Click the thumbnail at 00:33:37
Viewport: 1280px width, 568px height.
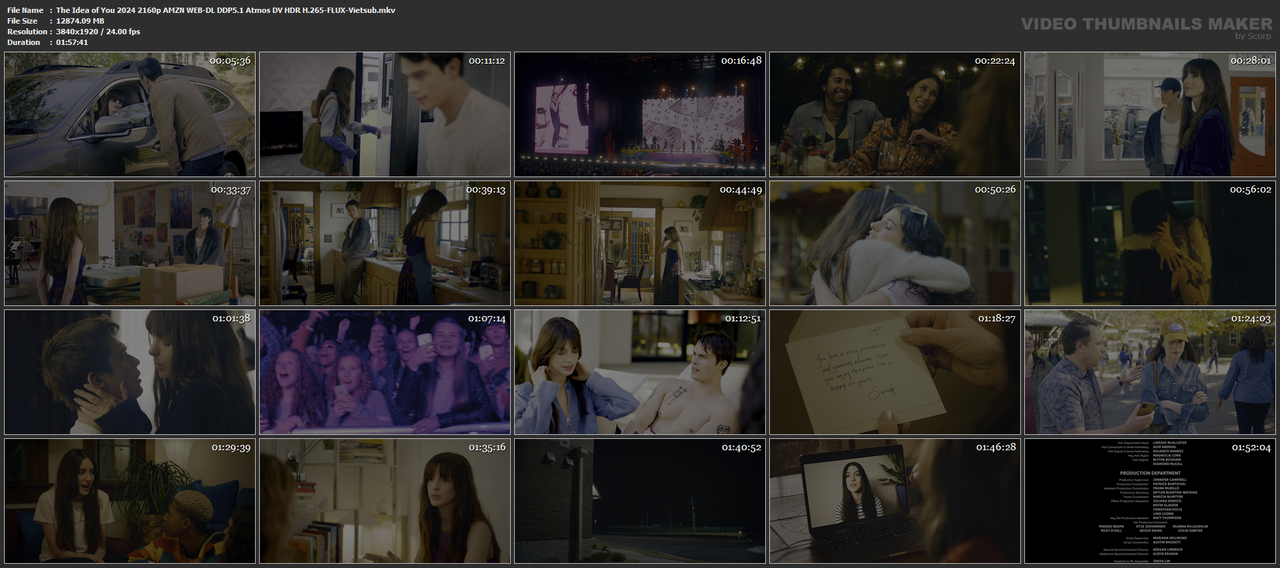point(130,243)
